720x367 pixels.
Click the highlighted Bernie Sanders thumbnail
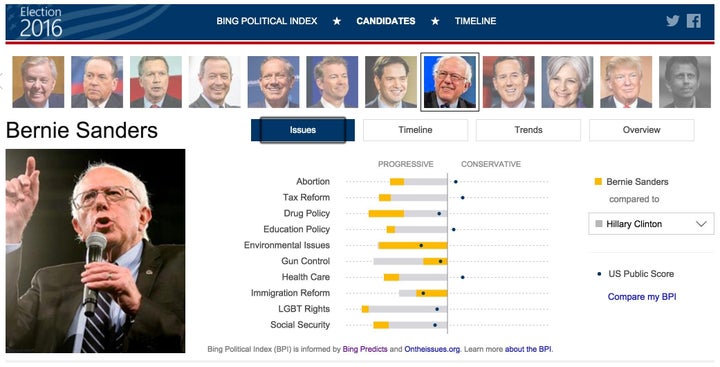(450, 82)
